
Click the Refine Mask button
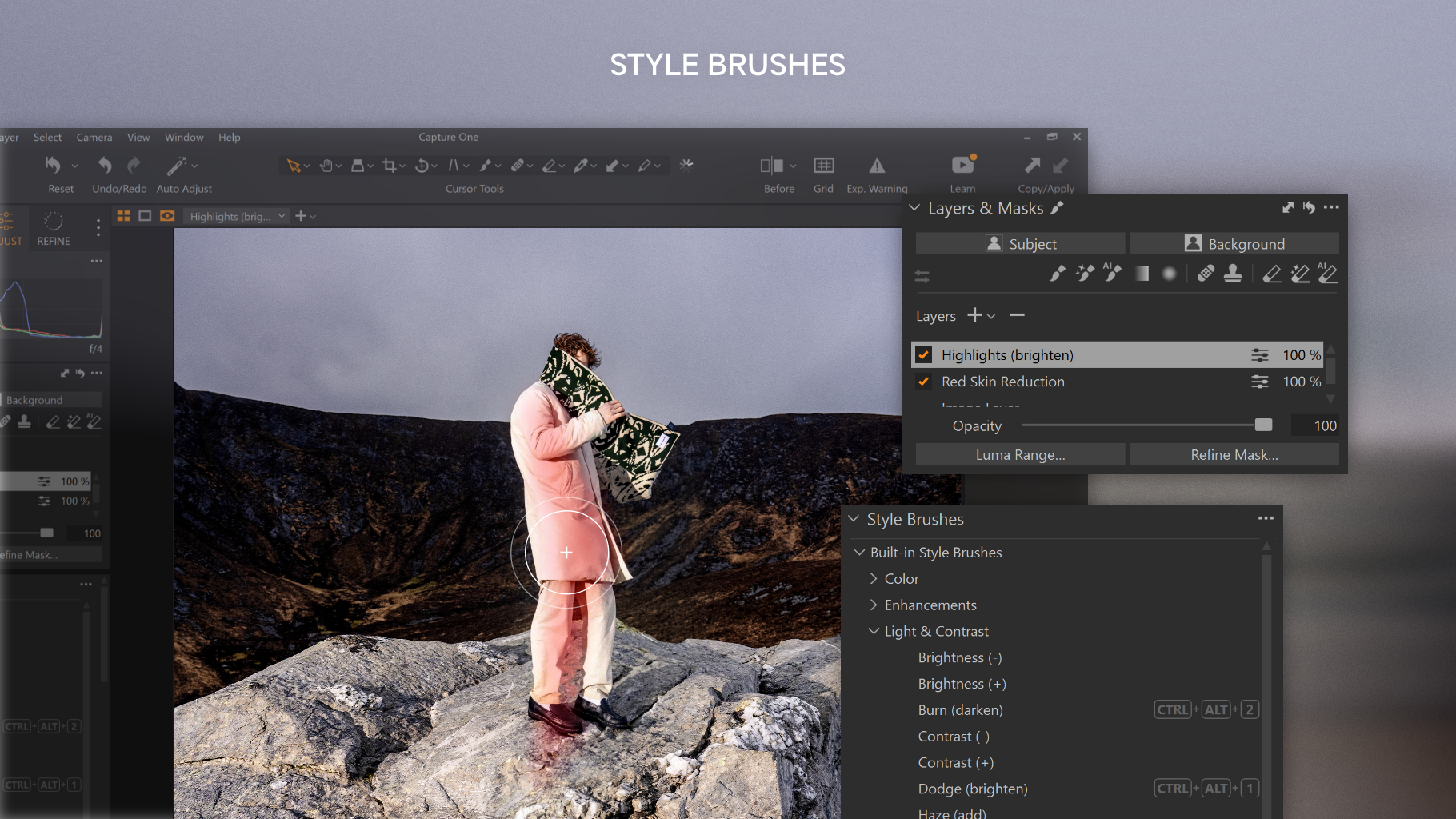click(1234, 454)
